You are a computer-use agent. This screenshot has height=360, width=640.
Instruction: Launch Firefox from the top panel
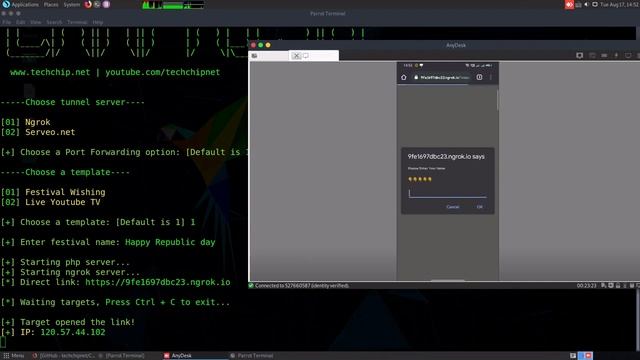[x=88, y=4]
